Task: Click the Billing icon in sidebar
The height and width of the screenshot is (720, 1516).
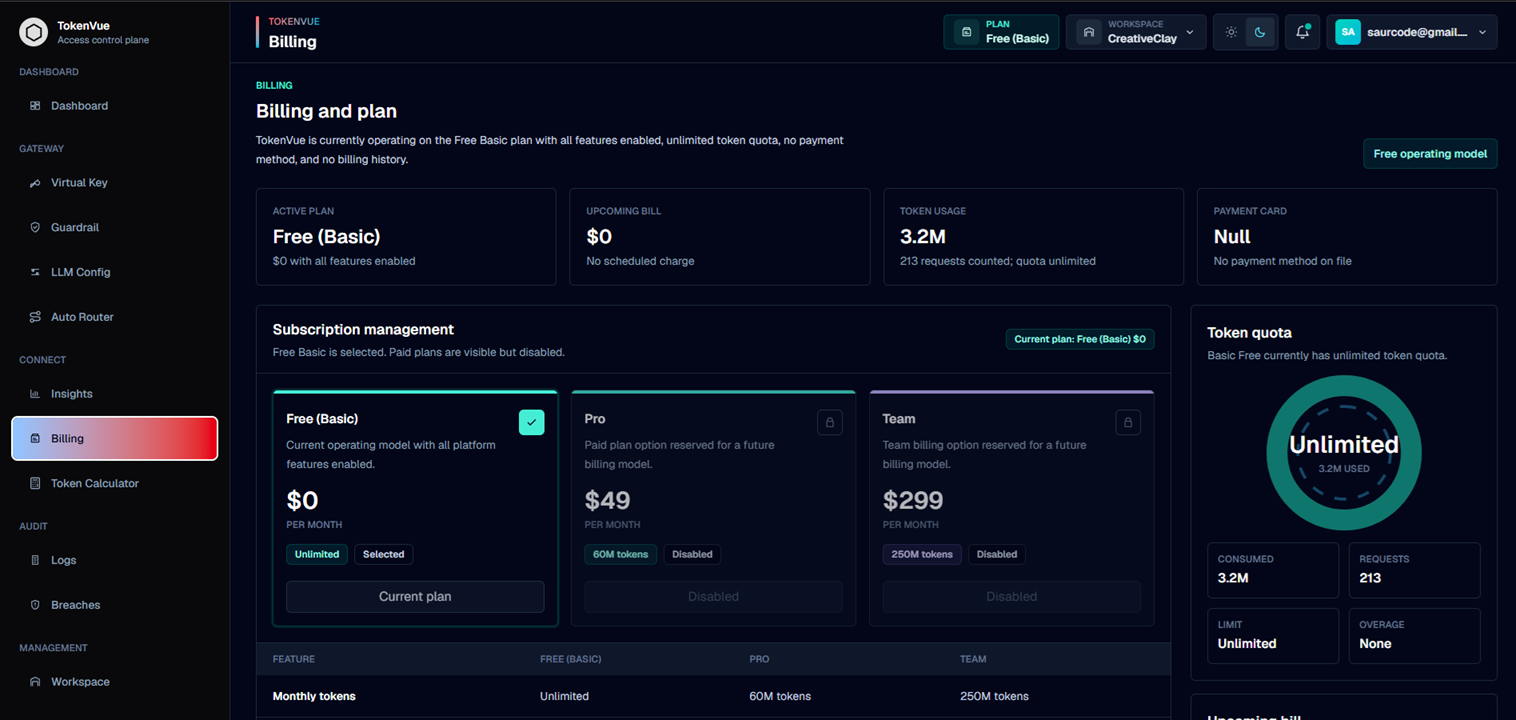Action: [x=35, y=439]
